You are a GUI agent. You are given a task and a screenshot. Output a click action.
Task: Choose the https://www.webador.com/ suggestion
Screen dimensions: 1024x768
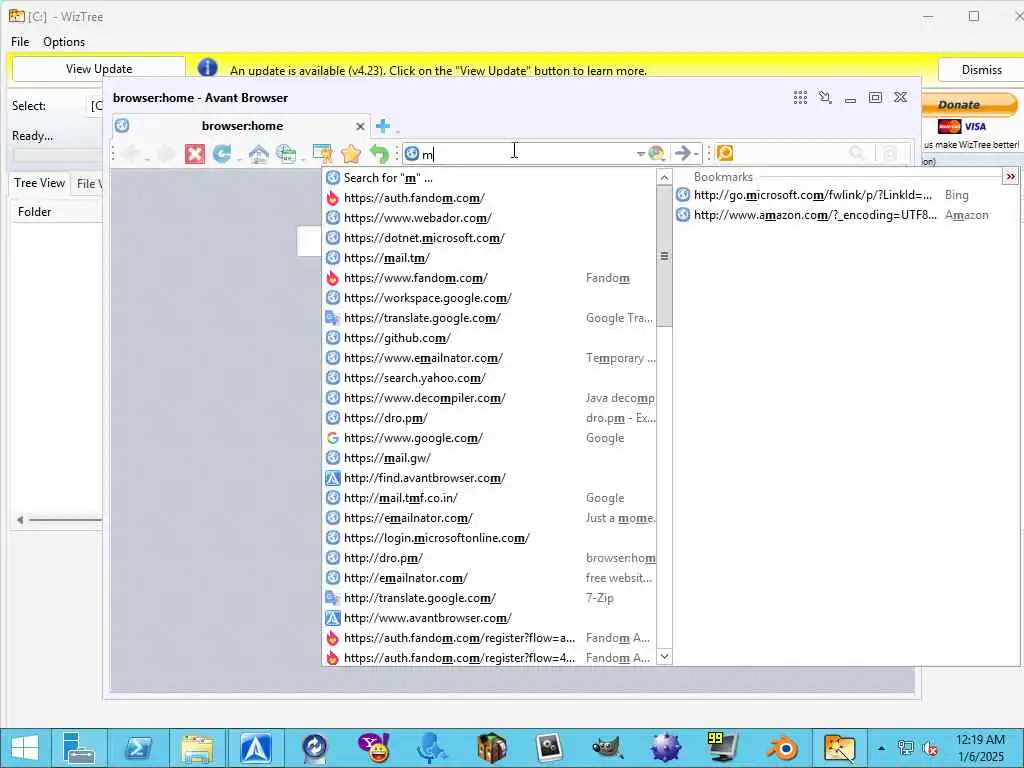point(490,218)
